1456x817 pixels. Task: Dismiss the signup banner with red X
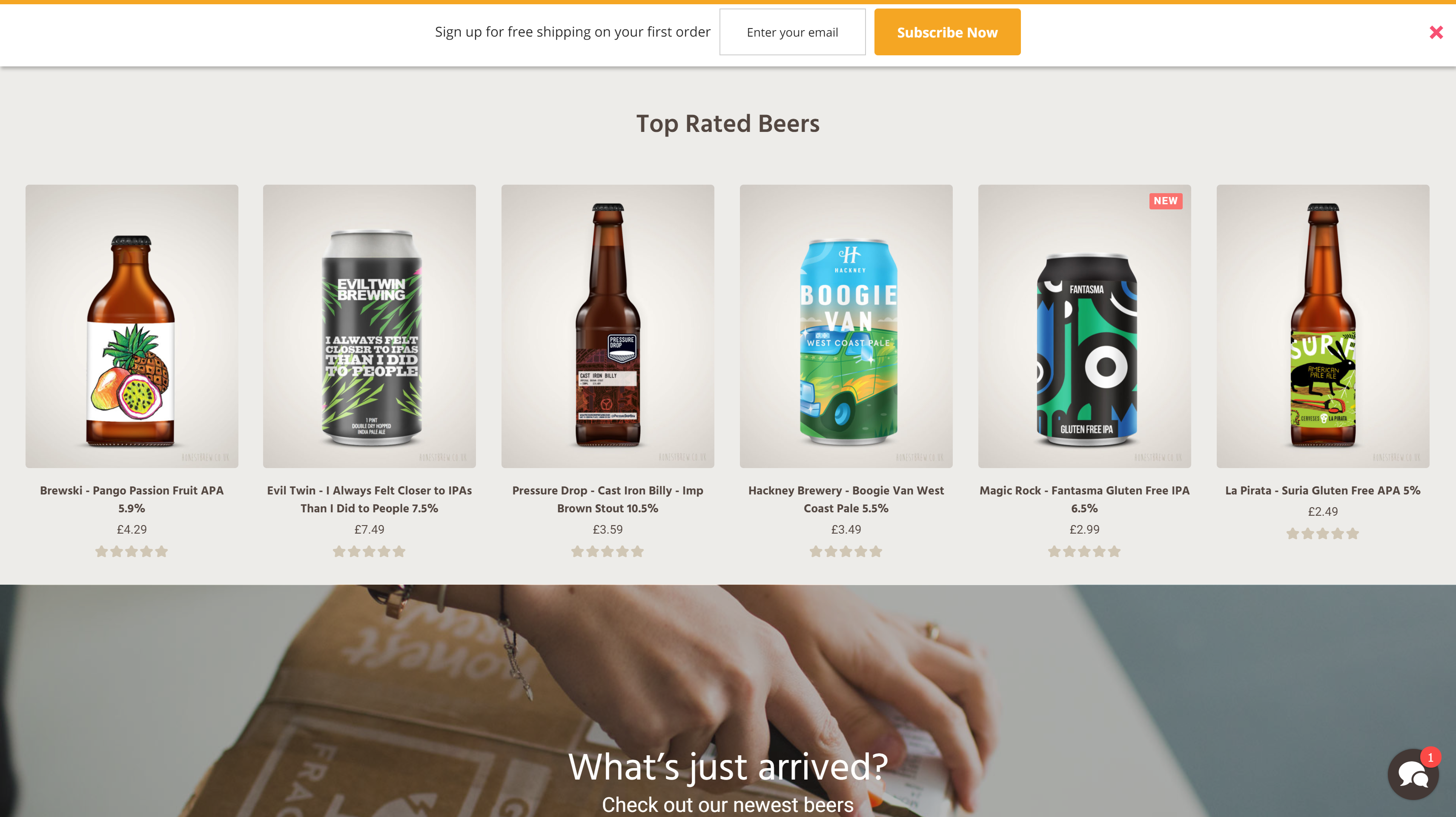pyautogui.click(x=1436, y=32)
